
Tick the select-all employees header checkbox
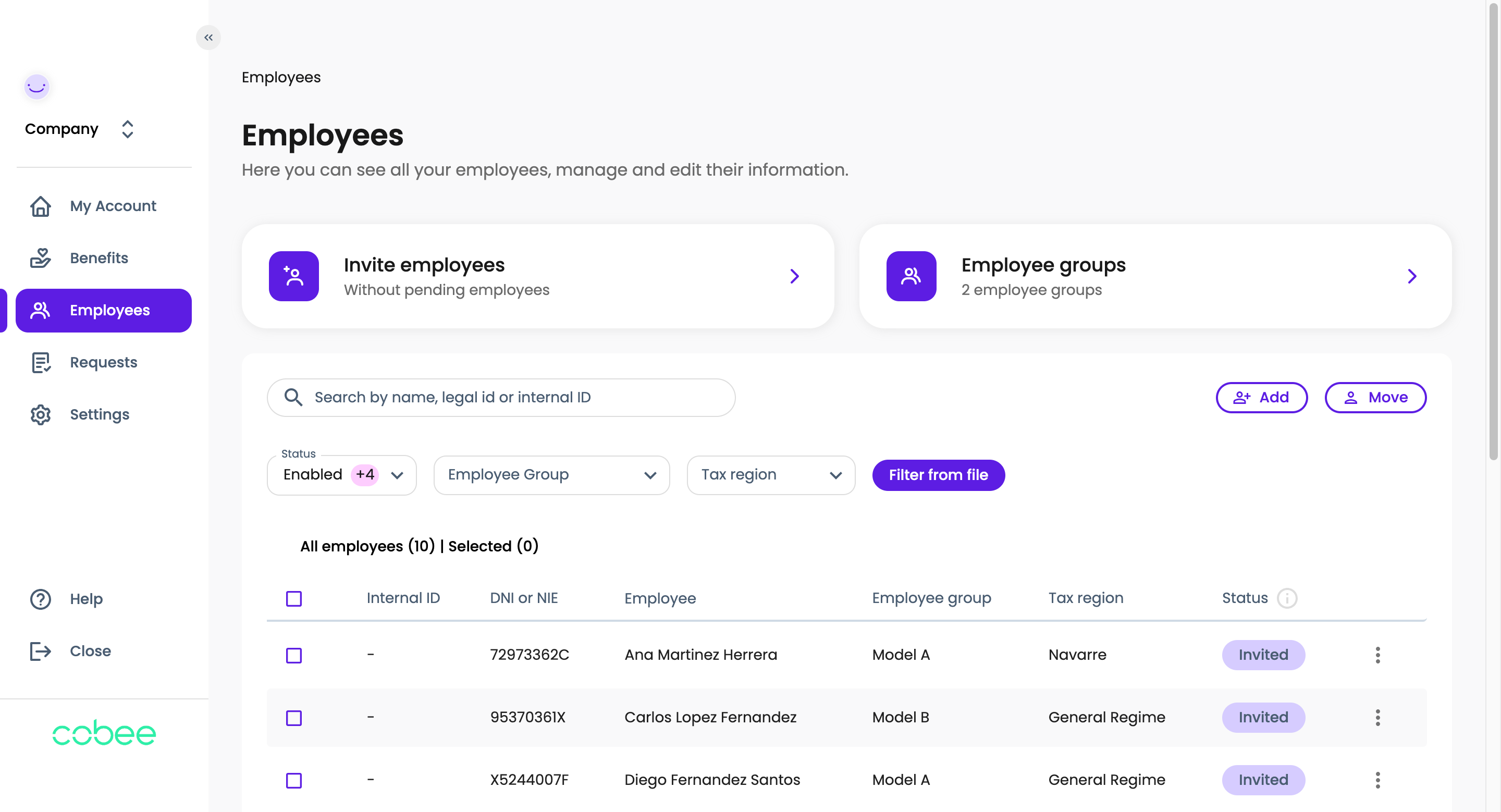293,598
